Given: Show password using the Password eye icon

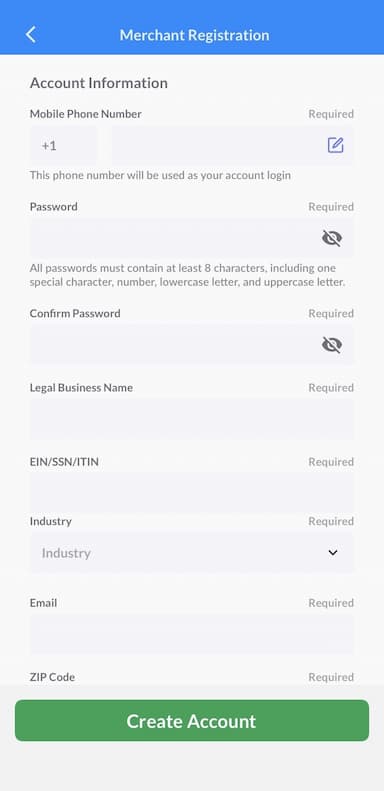Looking at the screenshot, I should tap(332, 238).
